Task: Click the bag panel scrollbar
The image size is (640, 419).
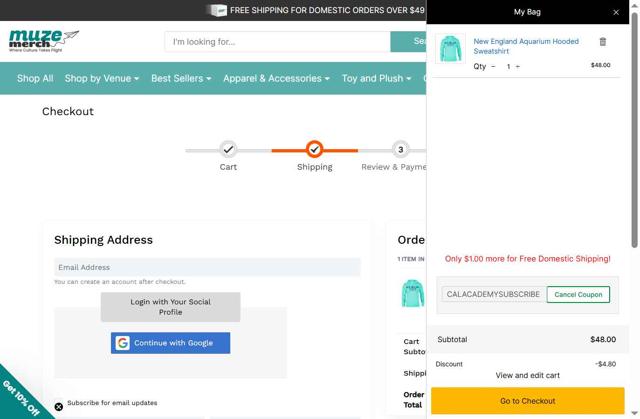Action: (x=634, y=131)
